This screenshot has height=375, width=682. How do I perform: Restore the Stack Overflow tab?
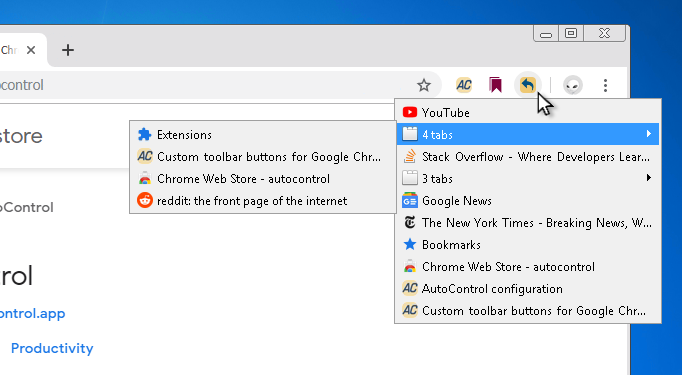pos(528,156)
